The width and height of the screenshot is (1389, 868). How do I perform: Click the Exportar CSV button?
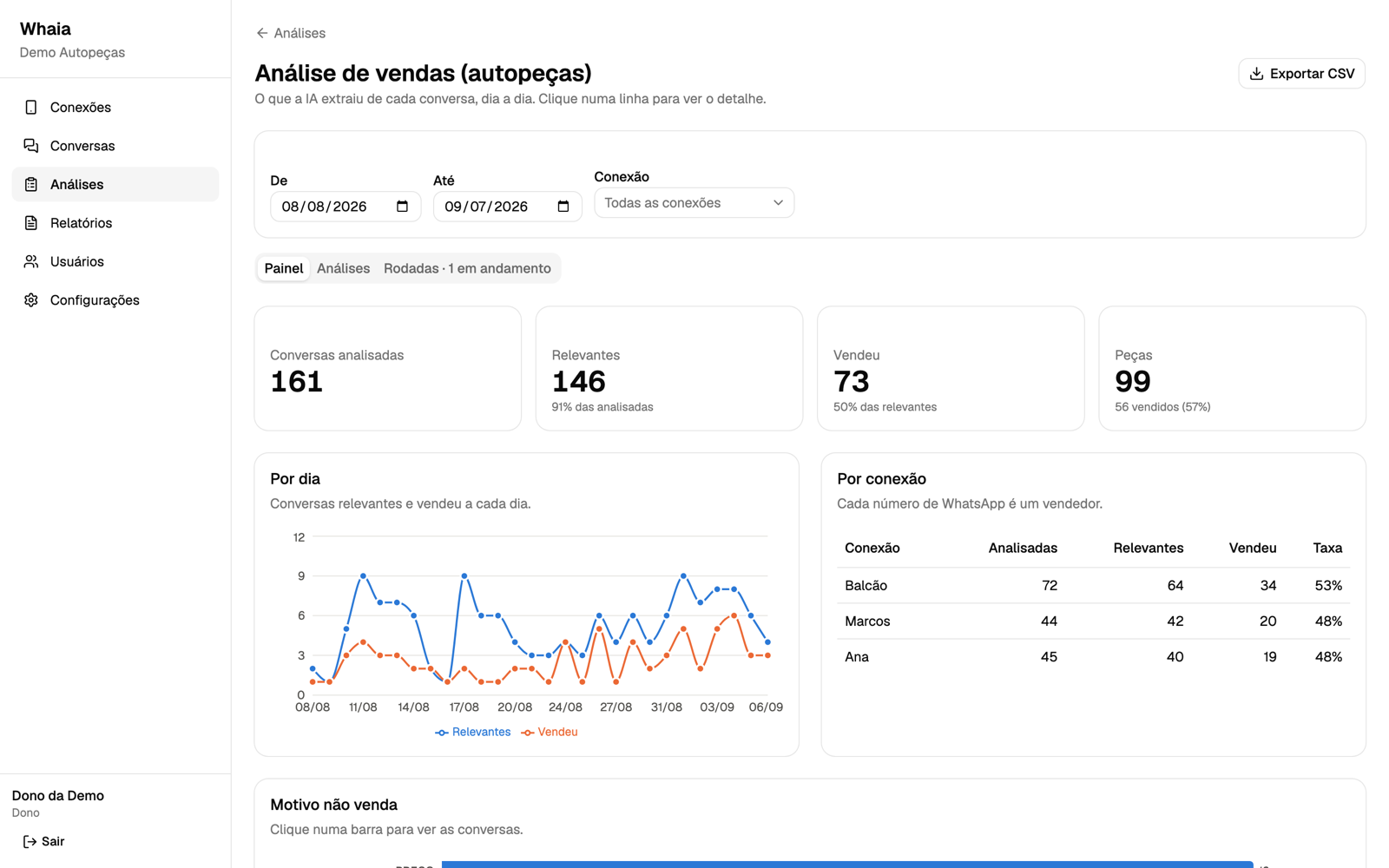pos(1301,74)
